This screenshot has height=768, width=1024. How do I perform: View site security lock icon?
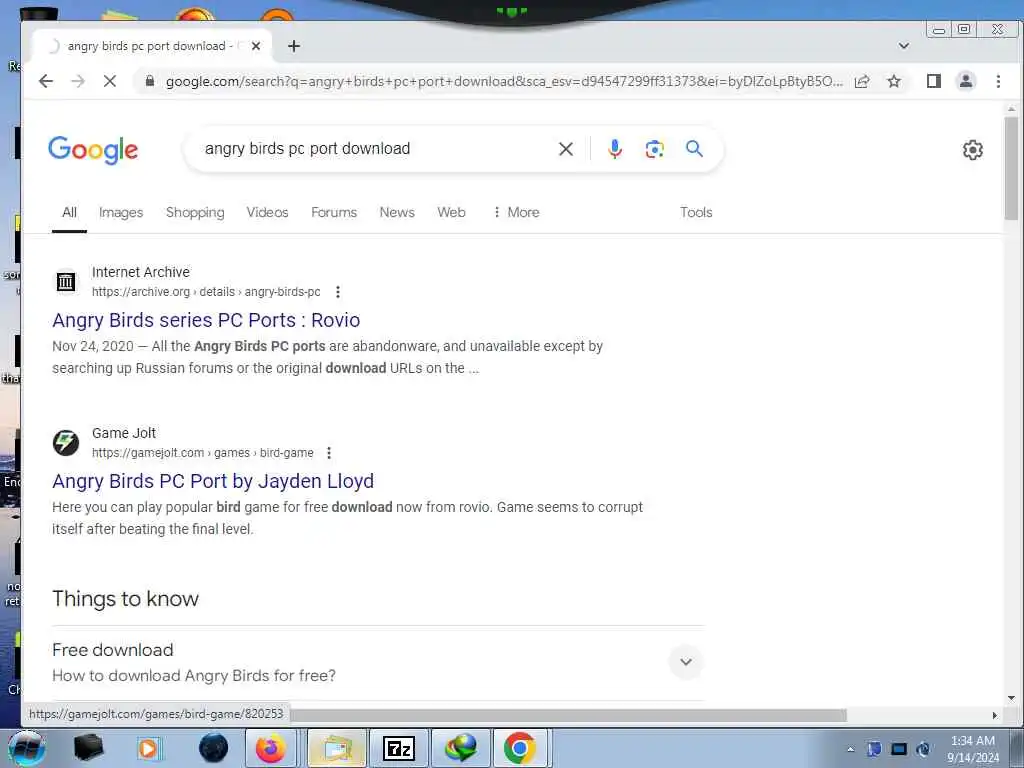[150, 81]
